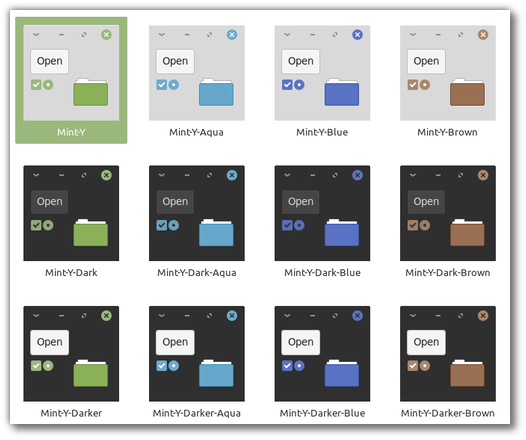Click the chevron arrow in Mint-Y-Darker-Brown preview titlebar
This screenshot has height=440, width=526.
click(413, 316)
